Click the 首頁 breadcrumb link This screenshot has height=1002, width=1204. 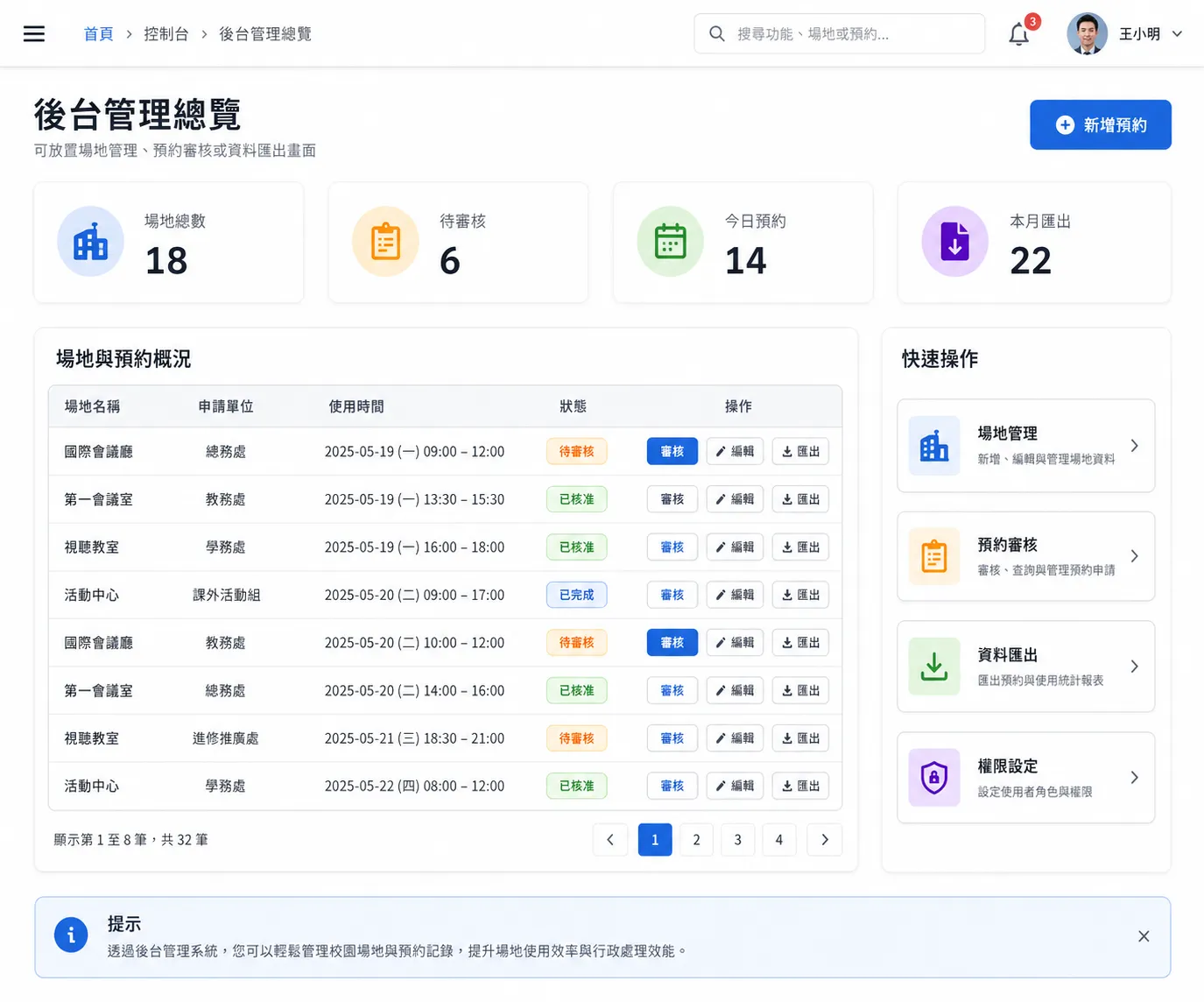(x=98, y=34)
